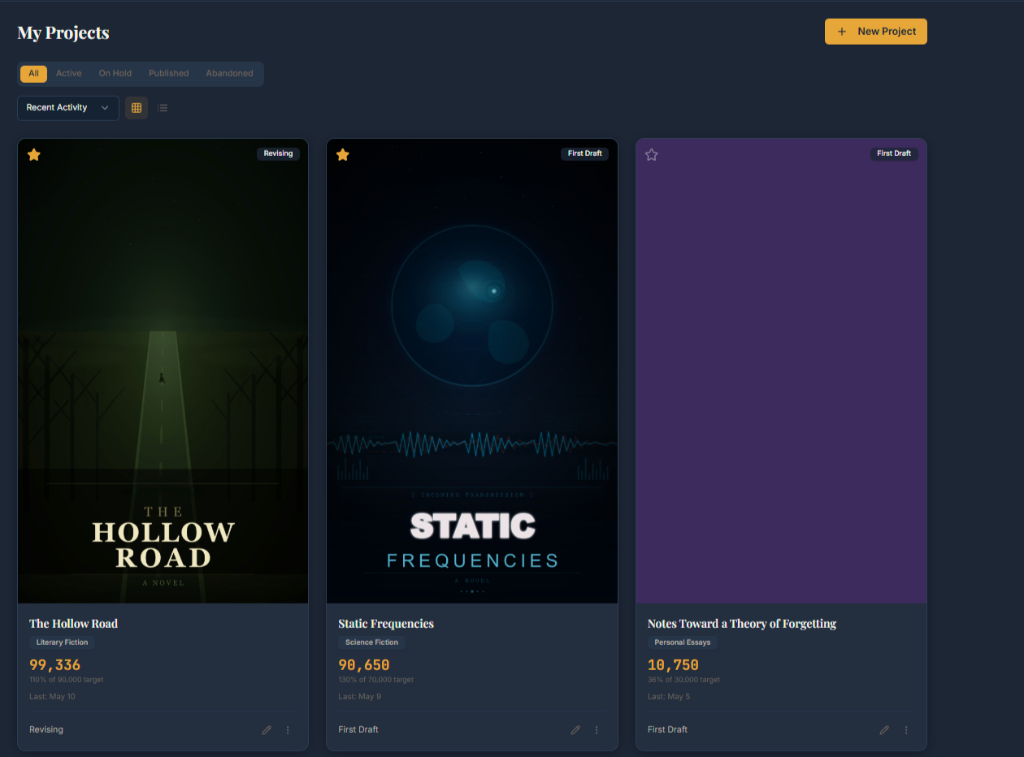This screenshot has width=1024, height=757.
Task: Open The Hollow Road title link
Action: click(73, 624)
